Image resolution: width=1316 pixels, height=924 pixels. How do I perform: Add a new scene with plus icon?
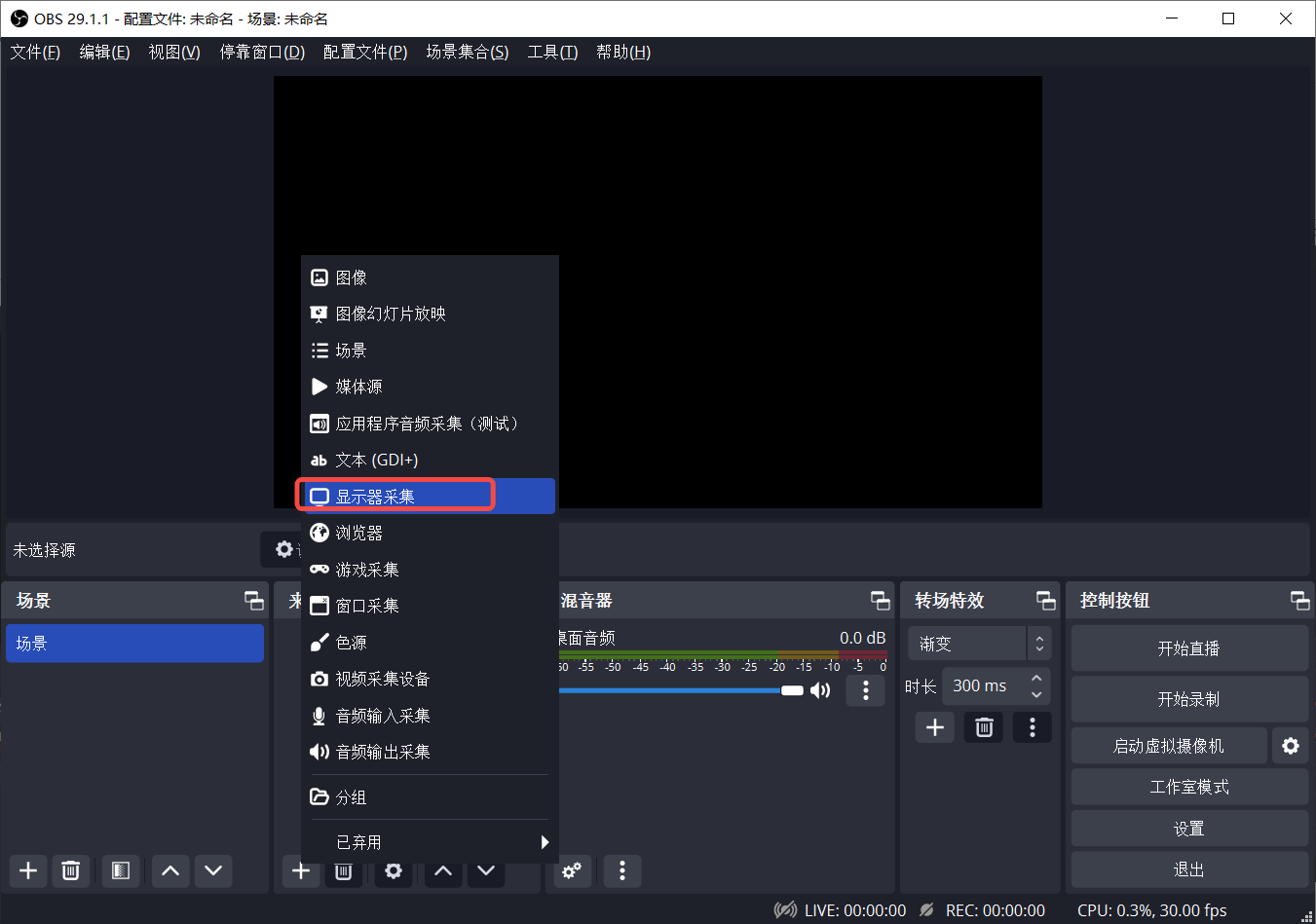pyautogui.click(x=27, y=870)
